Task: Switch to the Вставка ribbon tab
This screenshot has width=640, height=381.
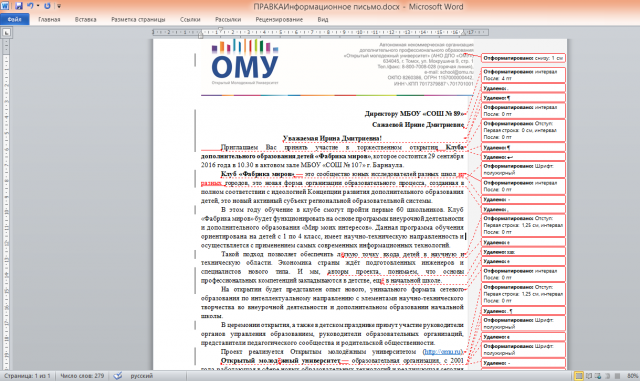Action: tap(85, 19)
